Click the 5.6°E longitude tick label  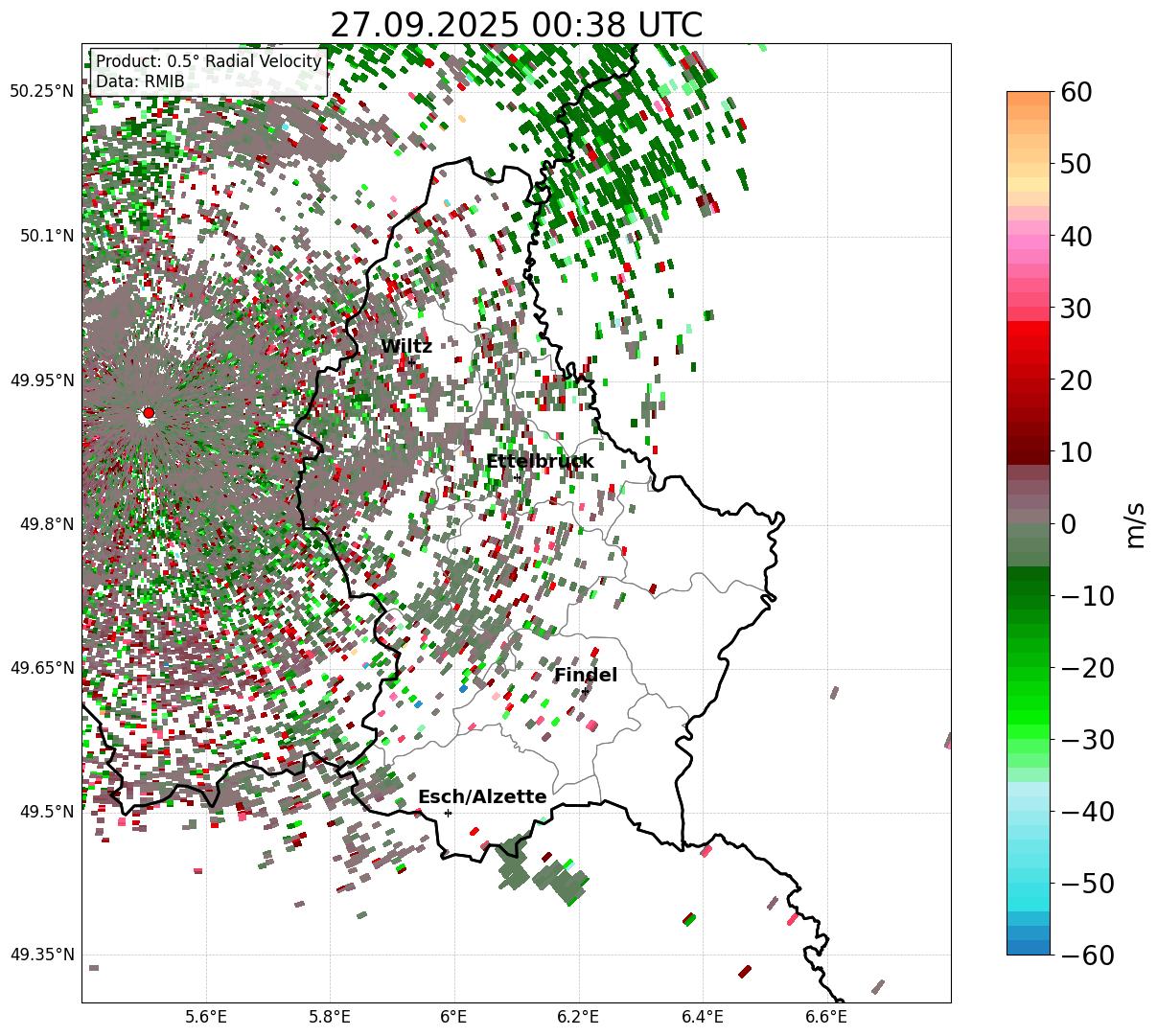pyautogui.click(x=206, y=1017)
